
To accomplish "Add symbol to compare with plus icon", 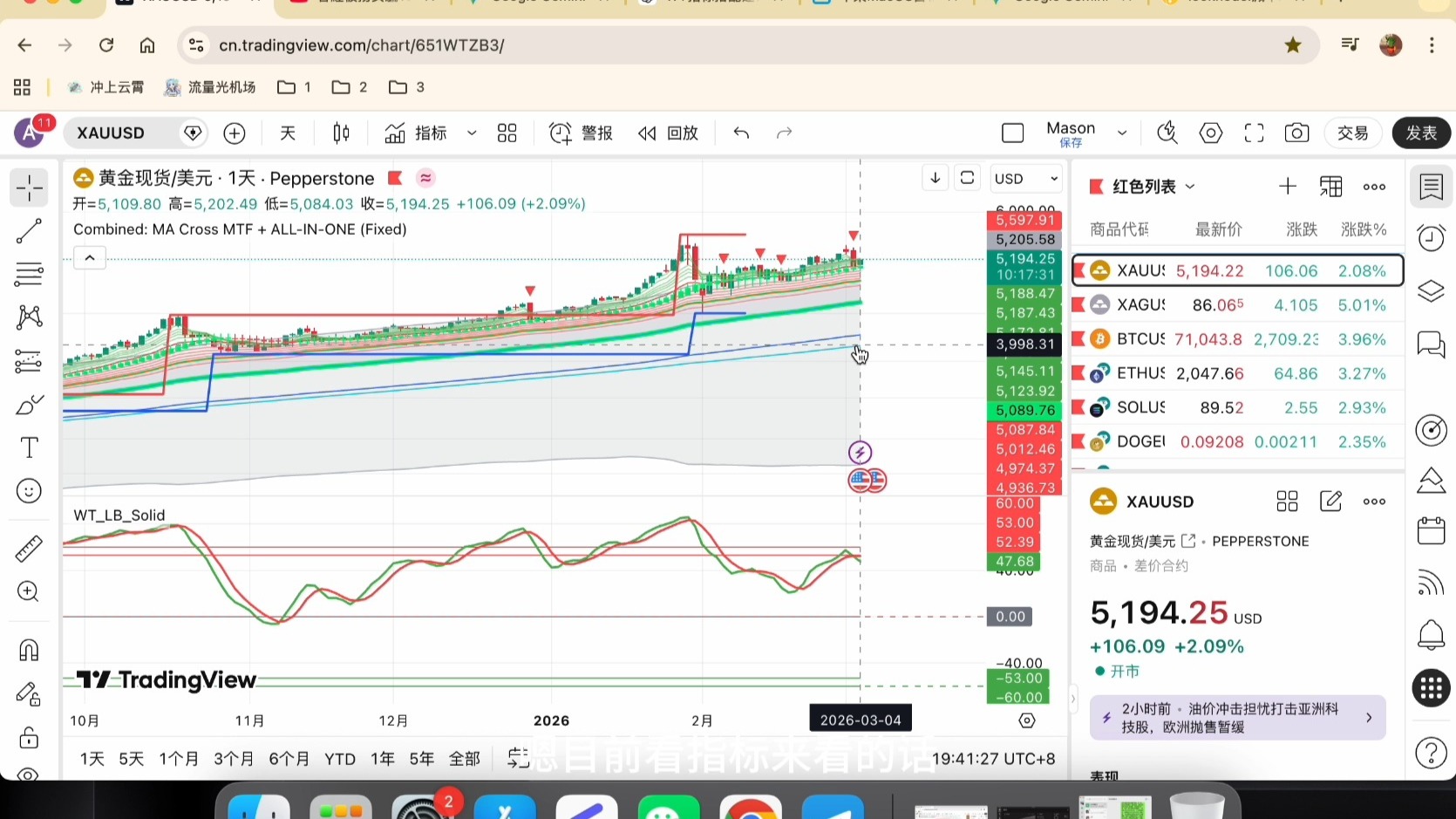I will coord(235,133).
